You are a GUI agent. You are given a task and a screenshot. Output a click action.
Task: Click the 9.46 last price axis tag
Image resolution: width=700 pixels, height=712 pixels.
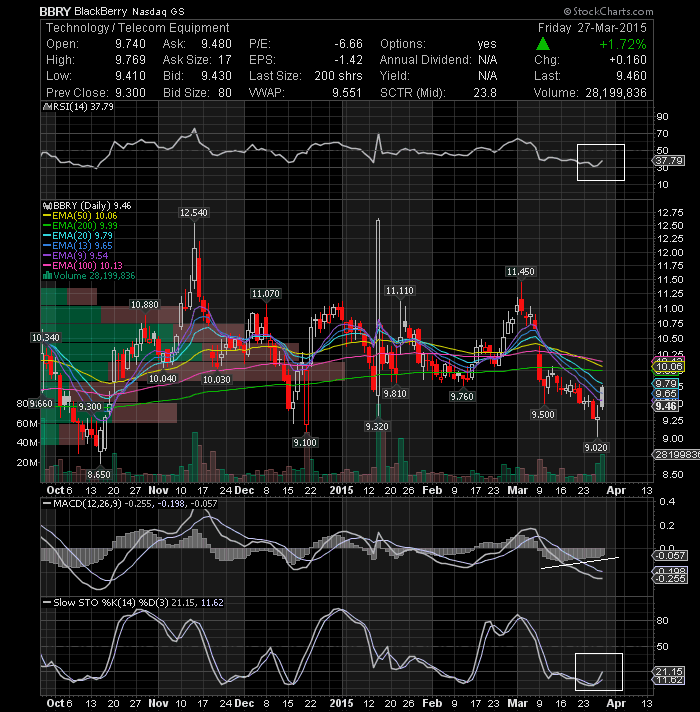click(666, 406)
